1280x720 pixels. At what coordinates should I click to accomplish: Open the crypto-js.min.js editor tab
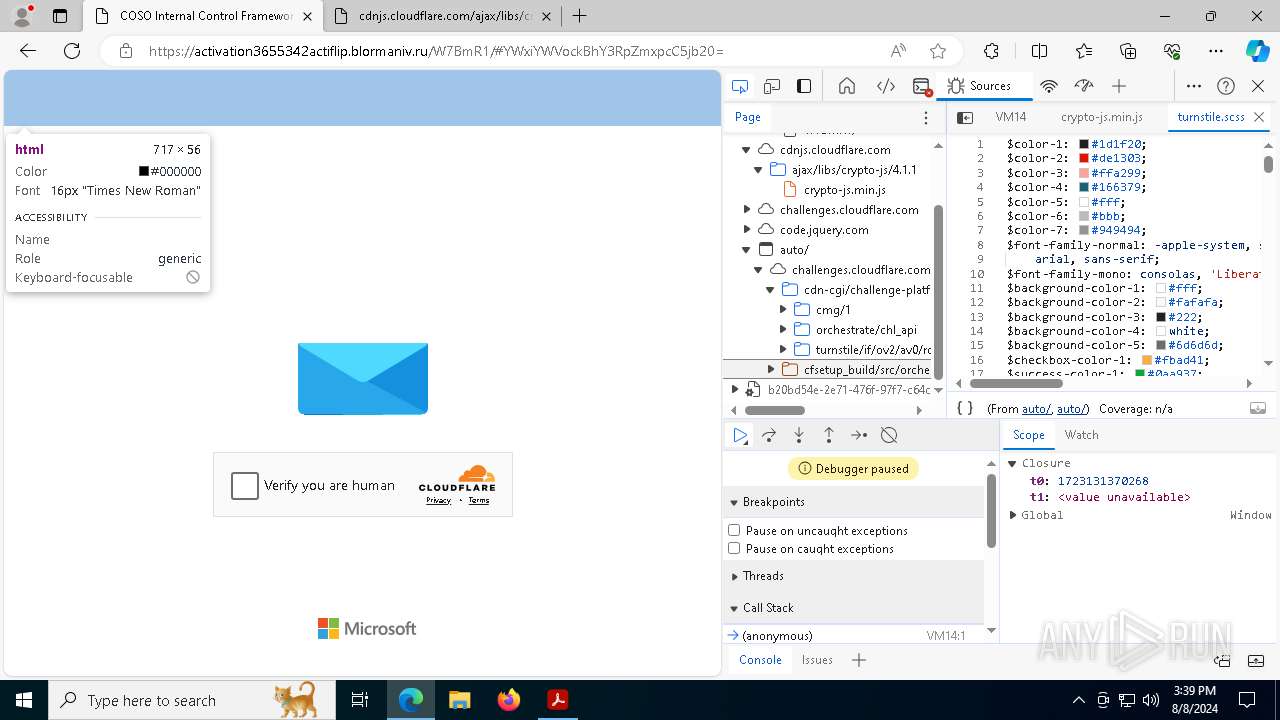[x=1101, y=117]
